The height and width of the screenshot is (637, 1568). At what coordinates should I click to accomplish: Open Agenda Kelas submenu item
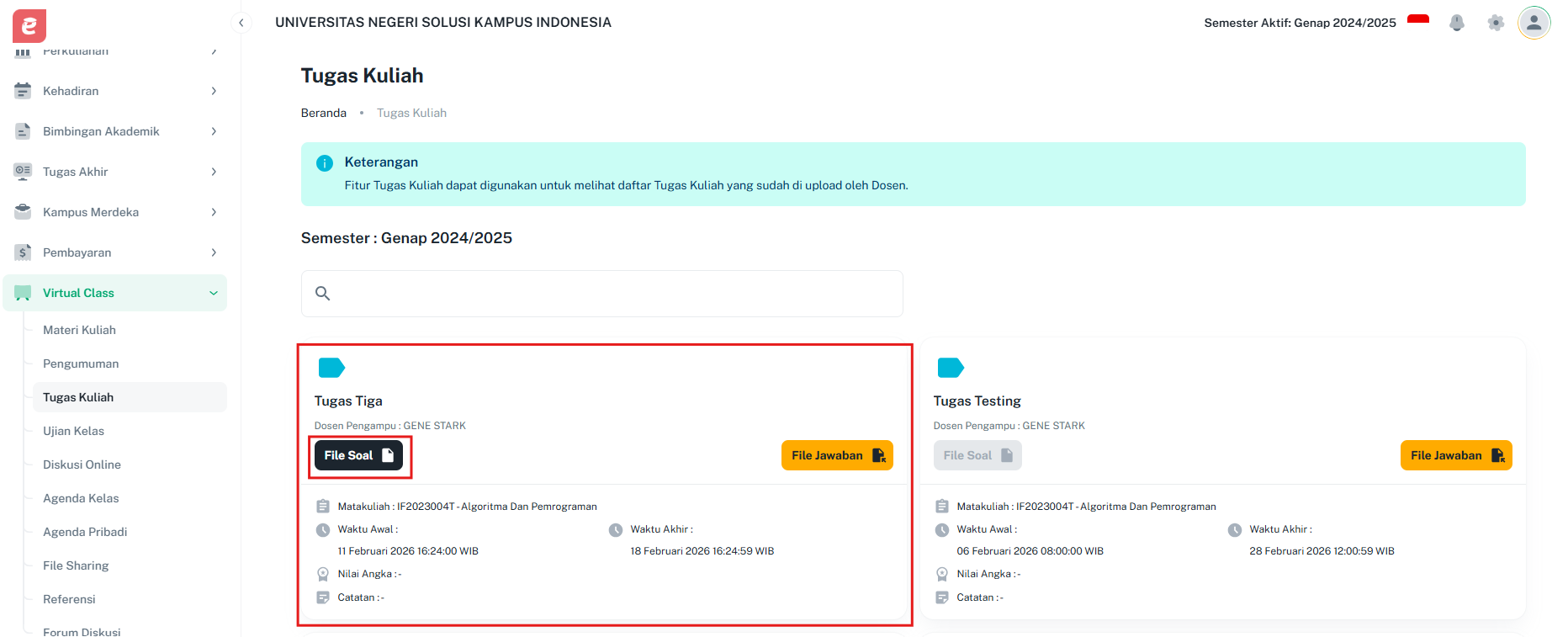(x=130, y=498)
